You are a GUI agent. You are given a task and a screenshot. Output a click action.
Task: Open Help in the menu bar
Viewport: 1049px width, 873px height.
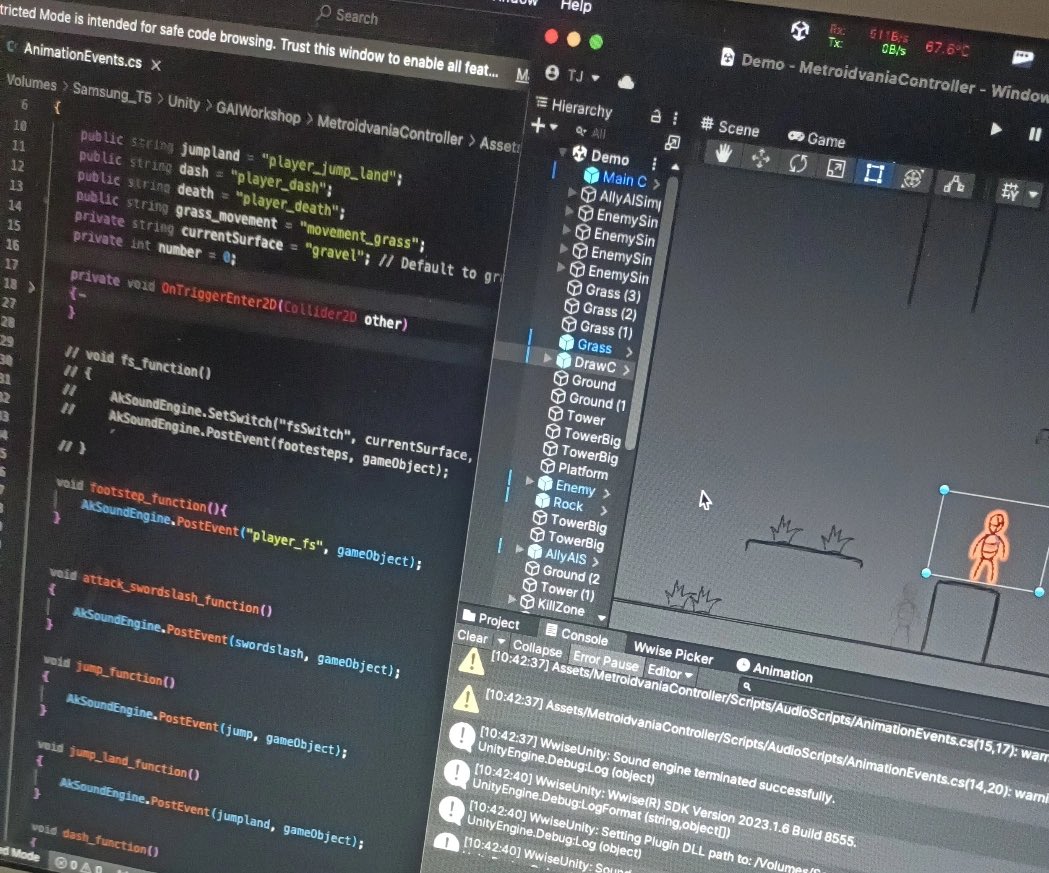coord(576,6)
